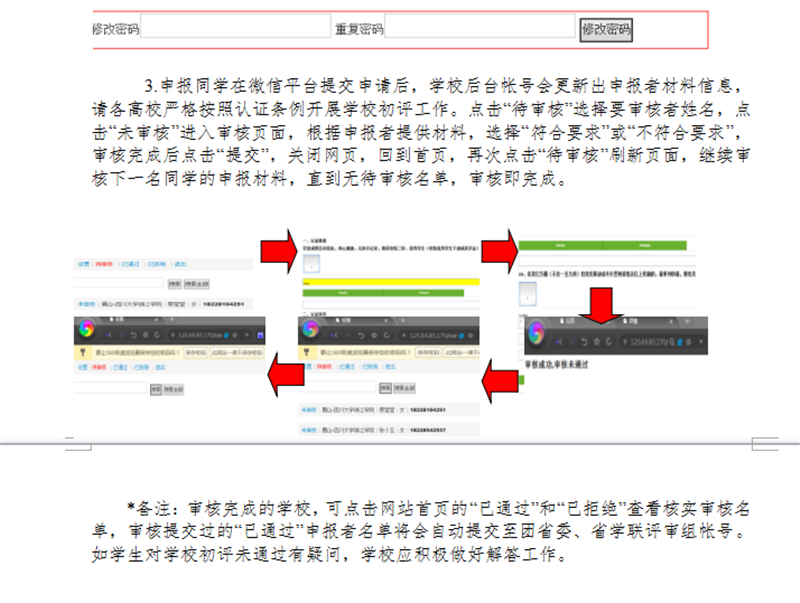Click the 360 browser logo in the leftmost browser window
Screen dimensions: 800x603
pyautogui.click(x=88, y=329)
